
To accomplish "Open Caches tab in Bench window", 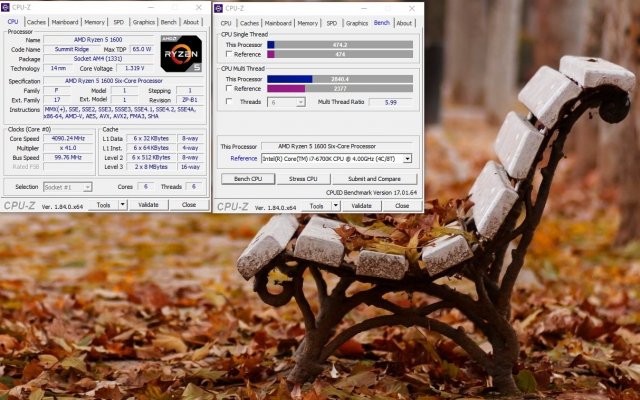I will pos(249,23).
